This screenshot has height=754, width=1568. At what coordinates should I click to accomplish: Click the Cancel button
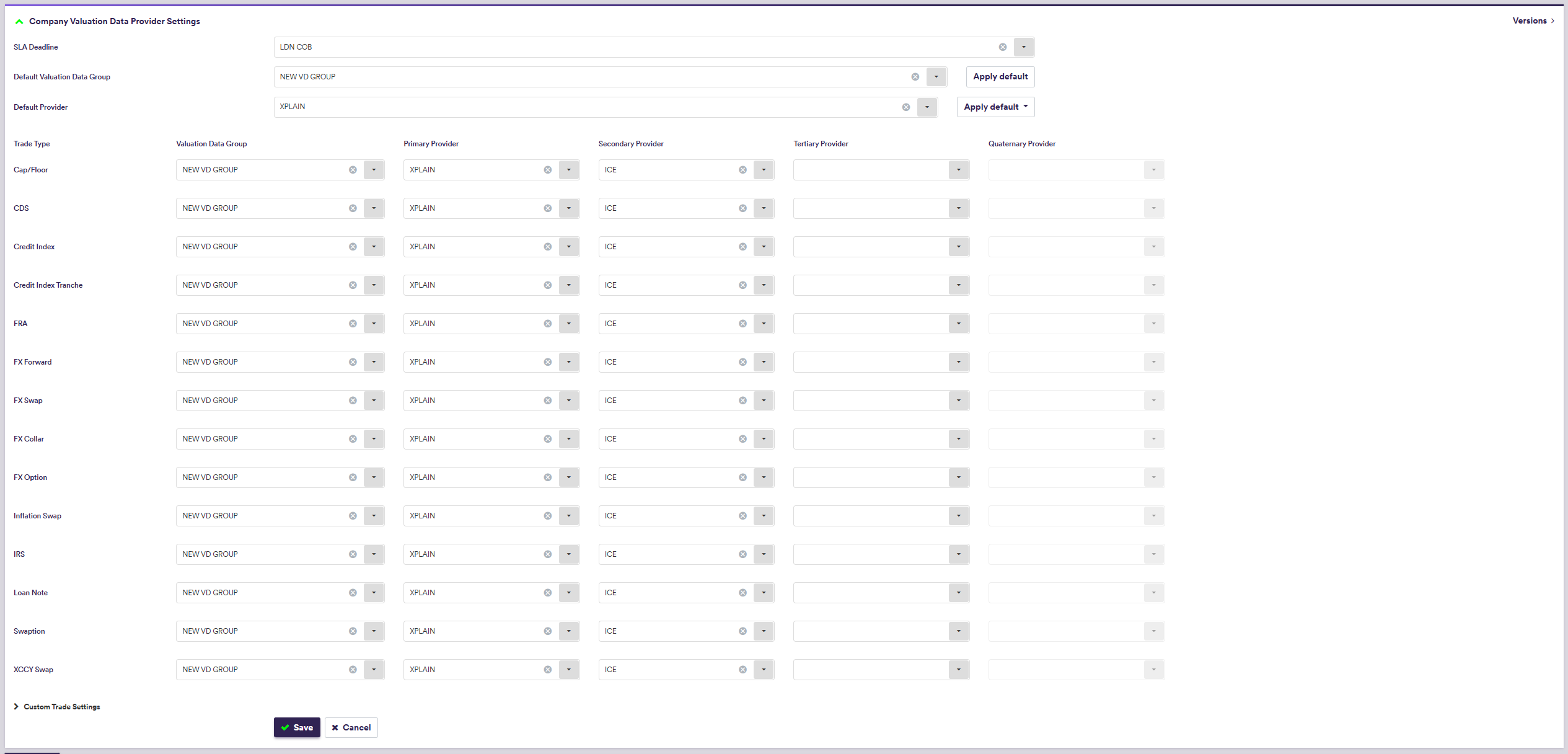click(351, 727)
